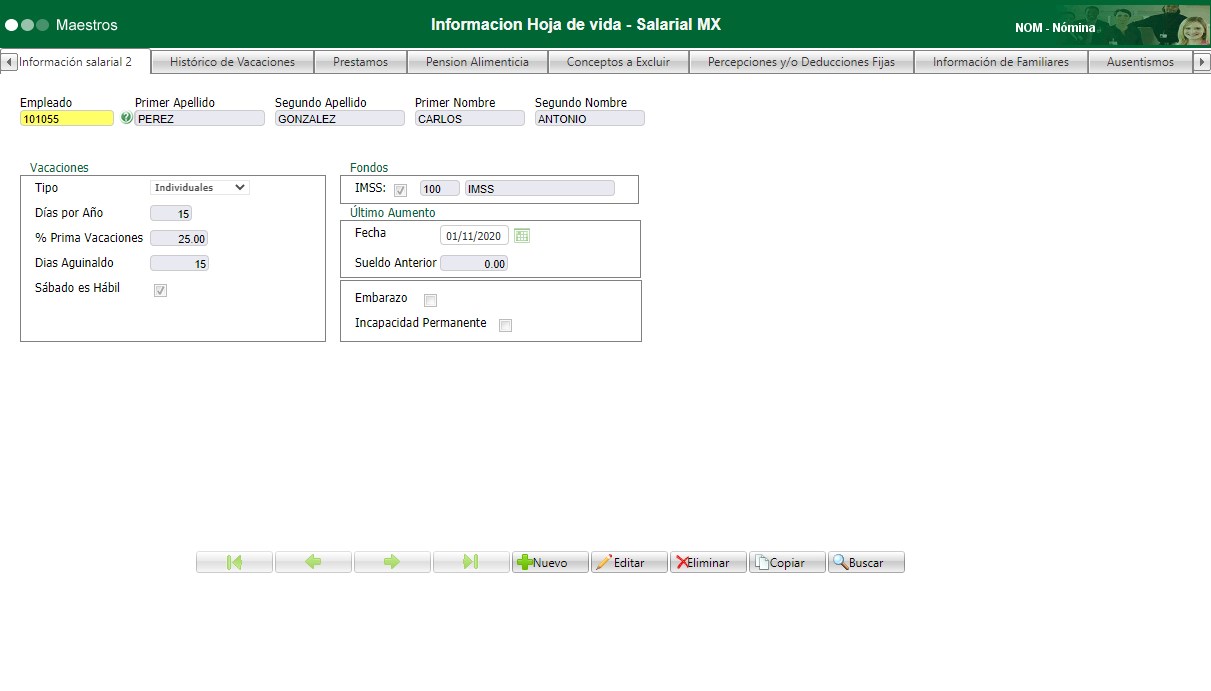Click % Prima Vacaciones field
Image resolution: width=1211 pixels, height=691 pixels.
(179, 239)
